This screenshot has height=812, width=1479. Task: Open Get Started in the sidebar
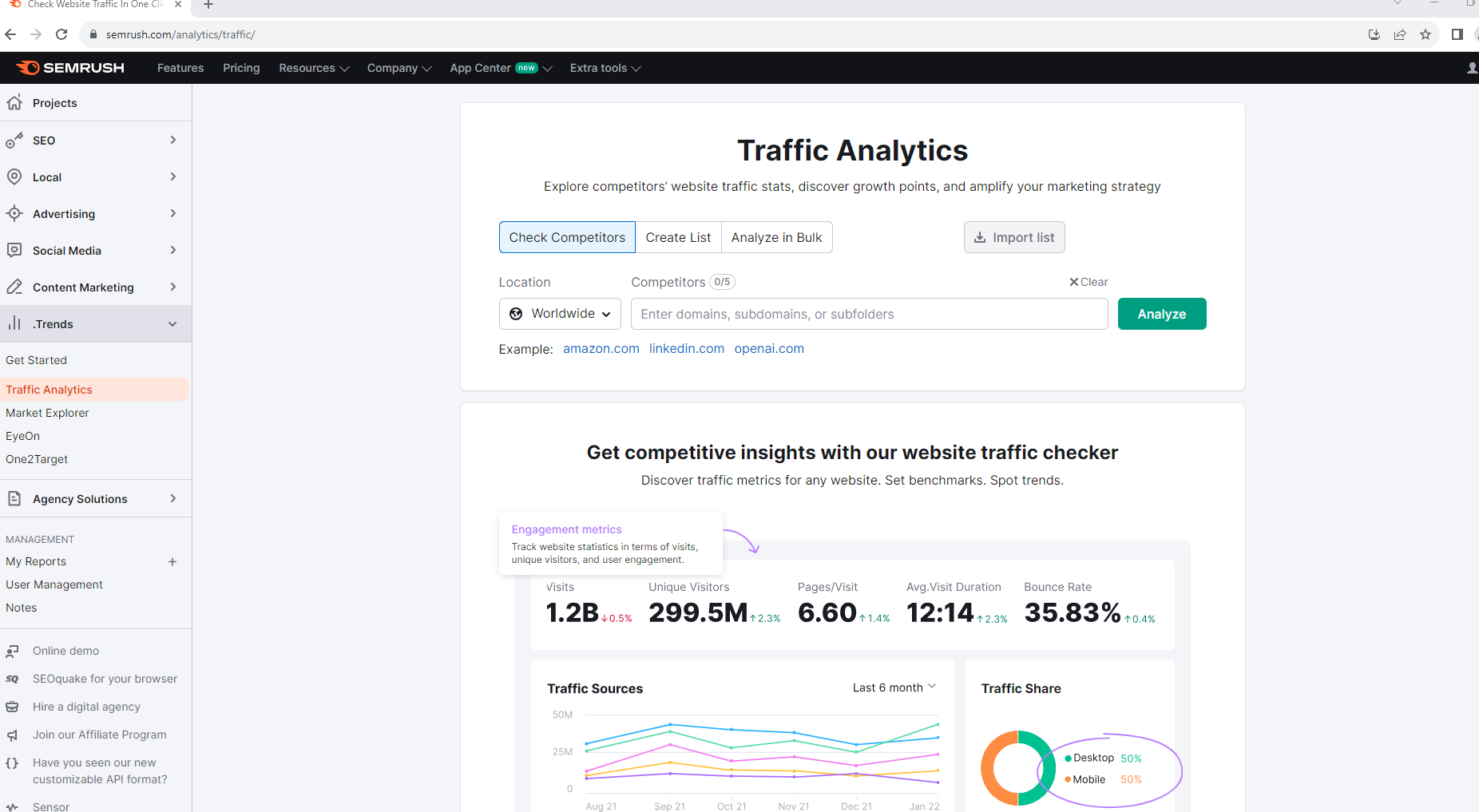point(36,360)
